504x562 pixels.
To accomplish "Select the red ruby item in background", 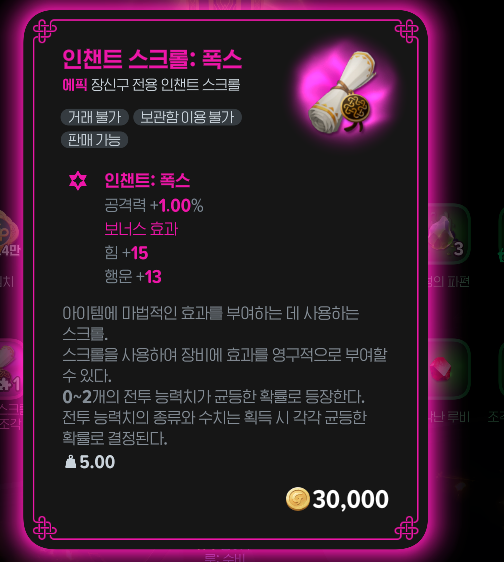I will click(440, 369).
